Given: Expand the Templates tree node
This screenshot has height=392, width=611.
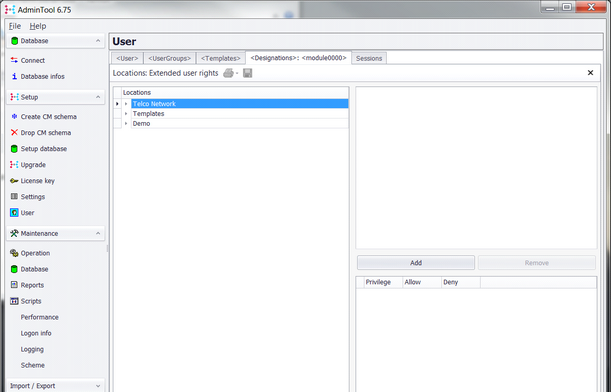Looking at the screenshot, I should click(x=126, y=113).
